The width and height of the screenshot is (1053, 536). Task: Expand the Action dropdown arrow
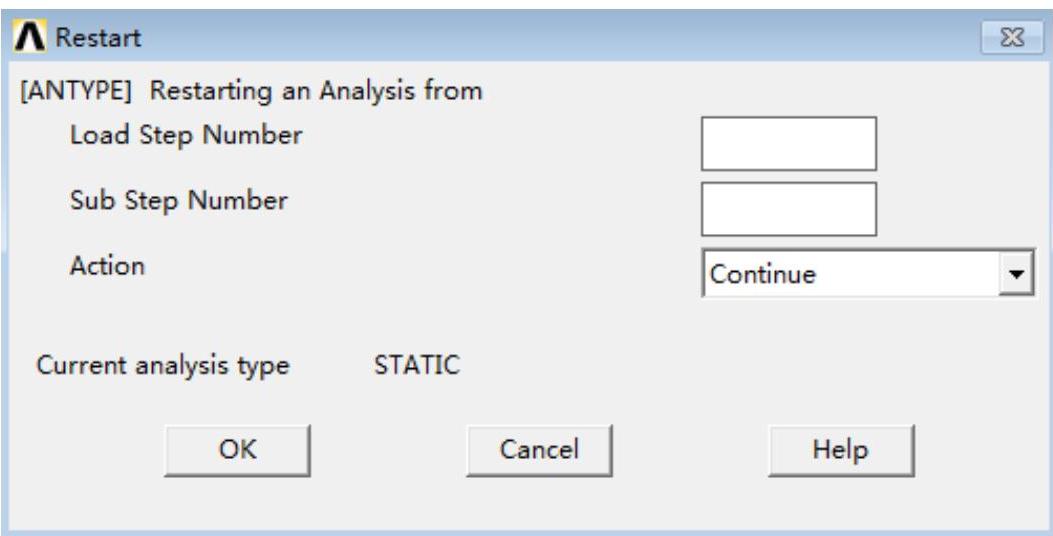coord(1017,274)
